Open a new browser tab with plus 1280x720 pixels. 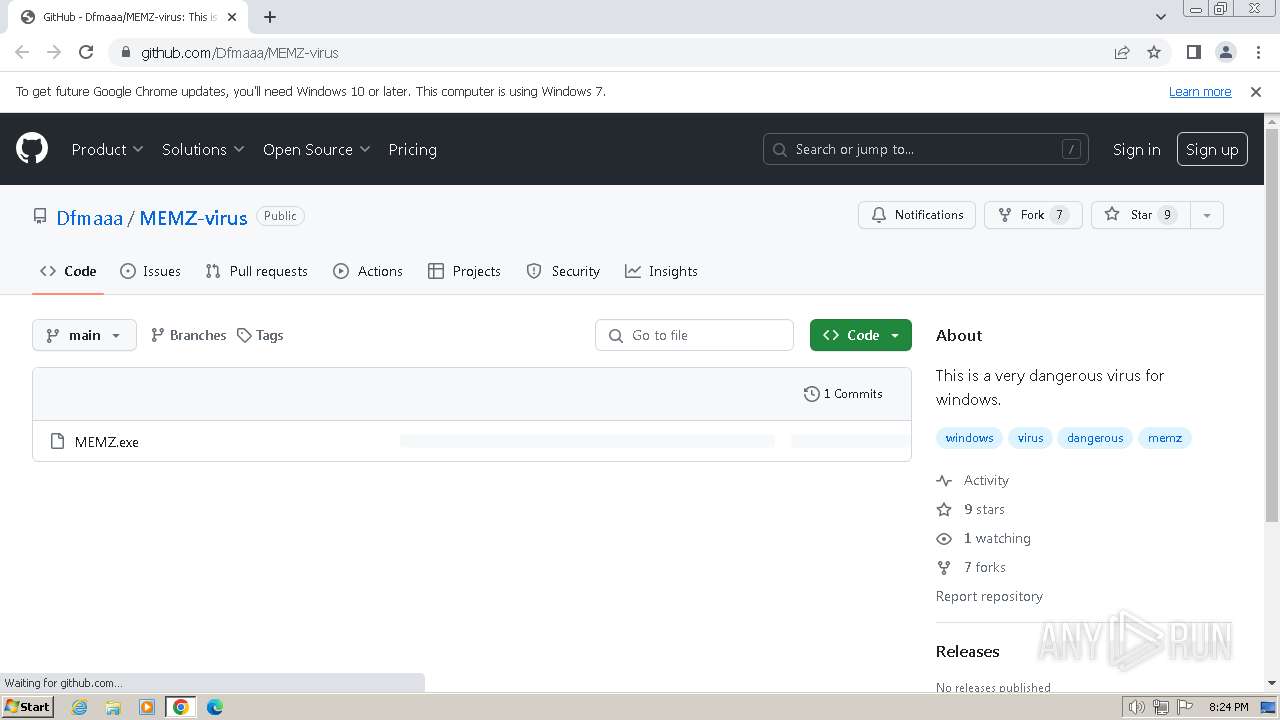[x=270, y=16]
